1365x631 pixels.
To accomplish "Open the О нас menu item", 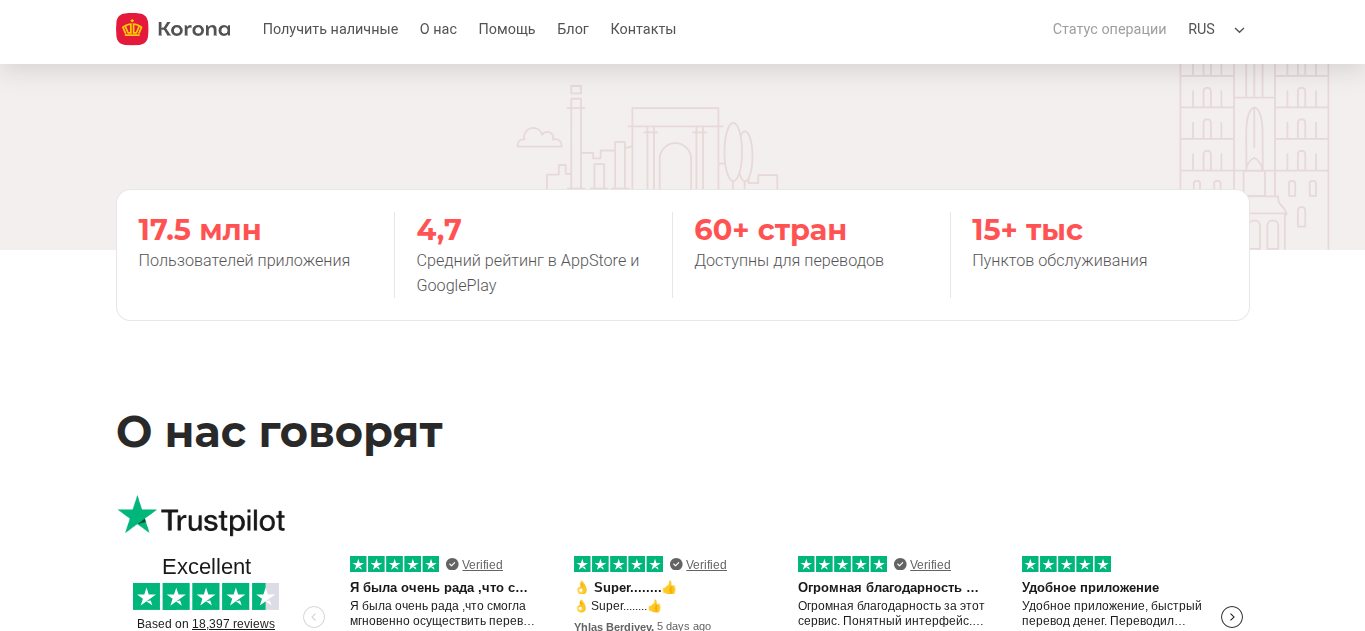I will pyautogui.click(x=438, y=29).
